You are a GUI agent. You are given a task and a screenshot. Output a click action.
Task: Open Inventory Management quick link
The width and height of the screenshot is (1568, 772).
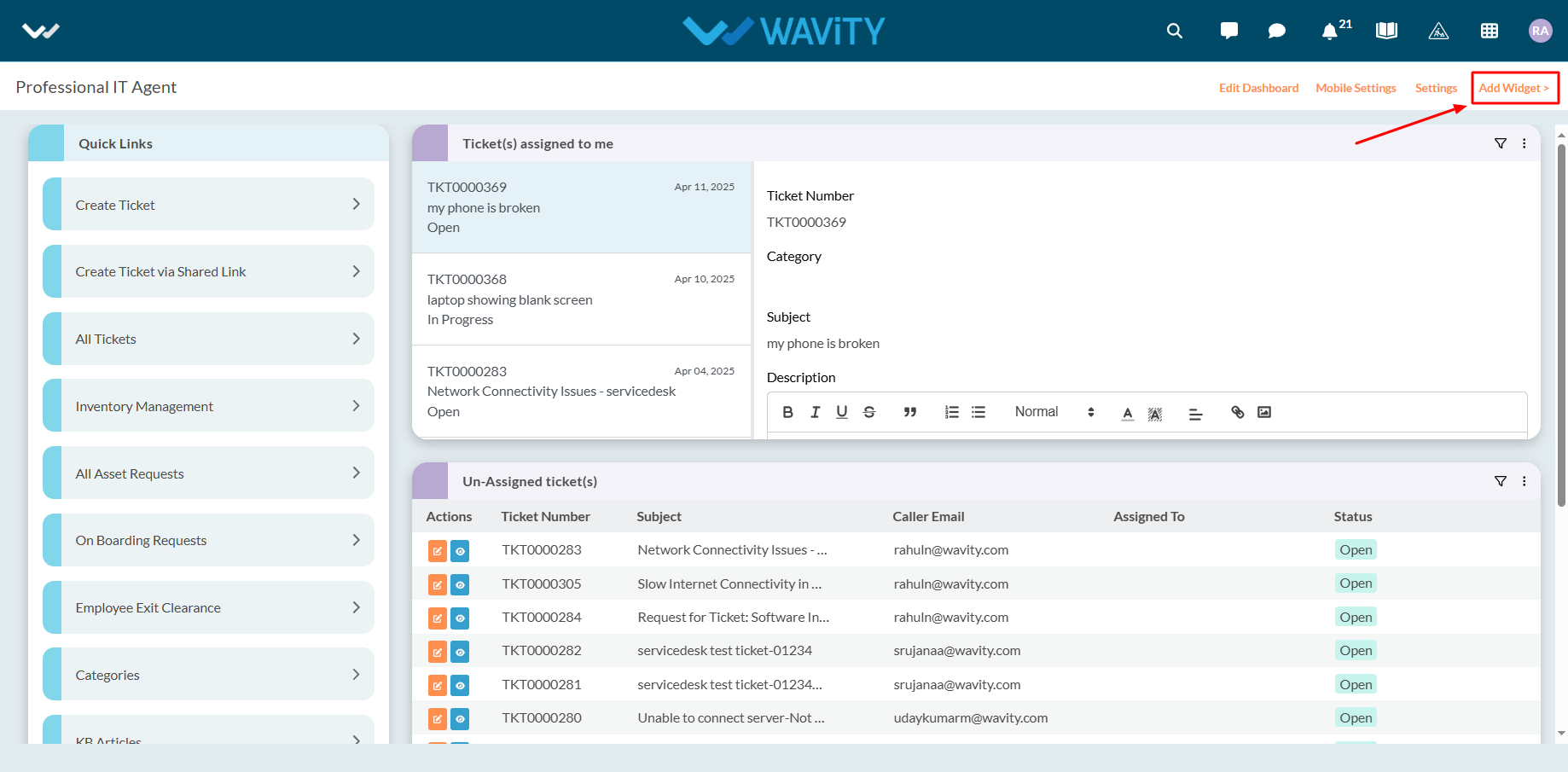coord(208,405)
